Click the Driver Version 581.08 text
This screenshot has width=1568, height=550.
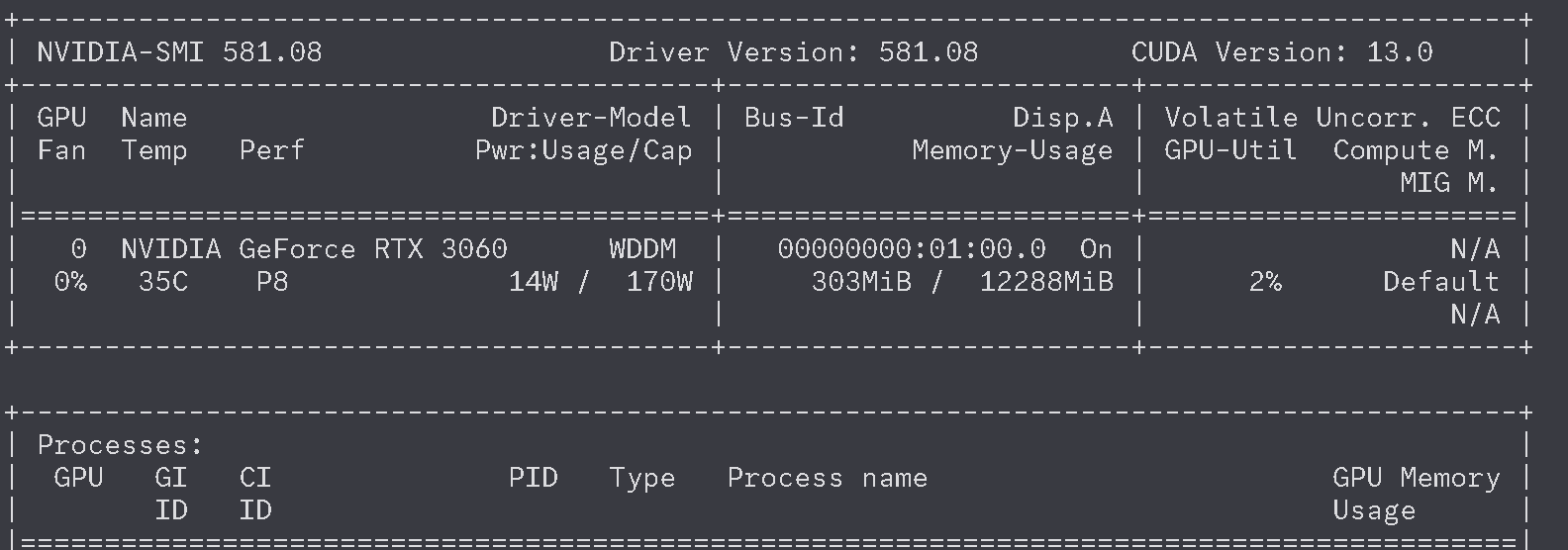(793, 52)
